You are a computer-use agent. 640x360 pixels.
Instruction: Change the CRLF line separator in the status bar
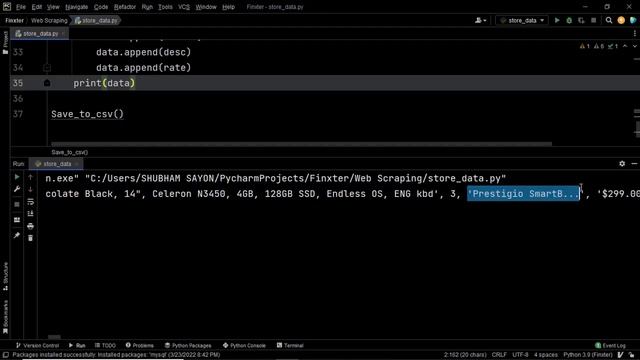click(x=499, y=355)
